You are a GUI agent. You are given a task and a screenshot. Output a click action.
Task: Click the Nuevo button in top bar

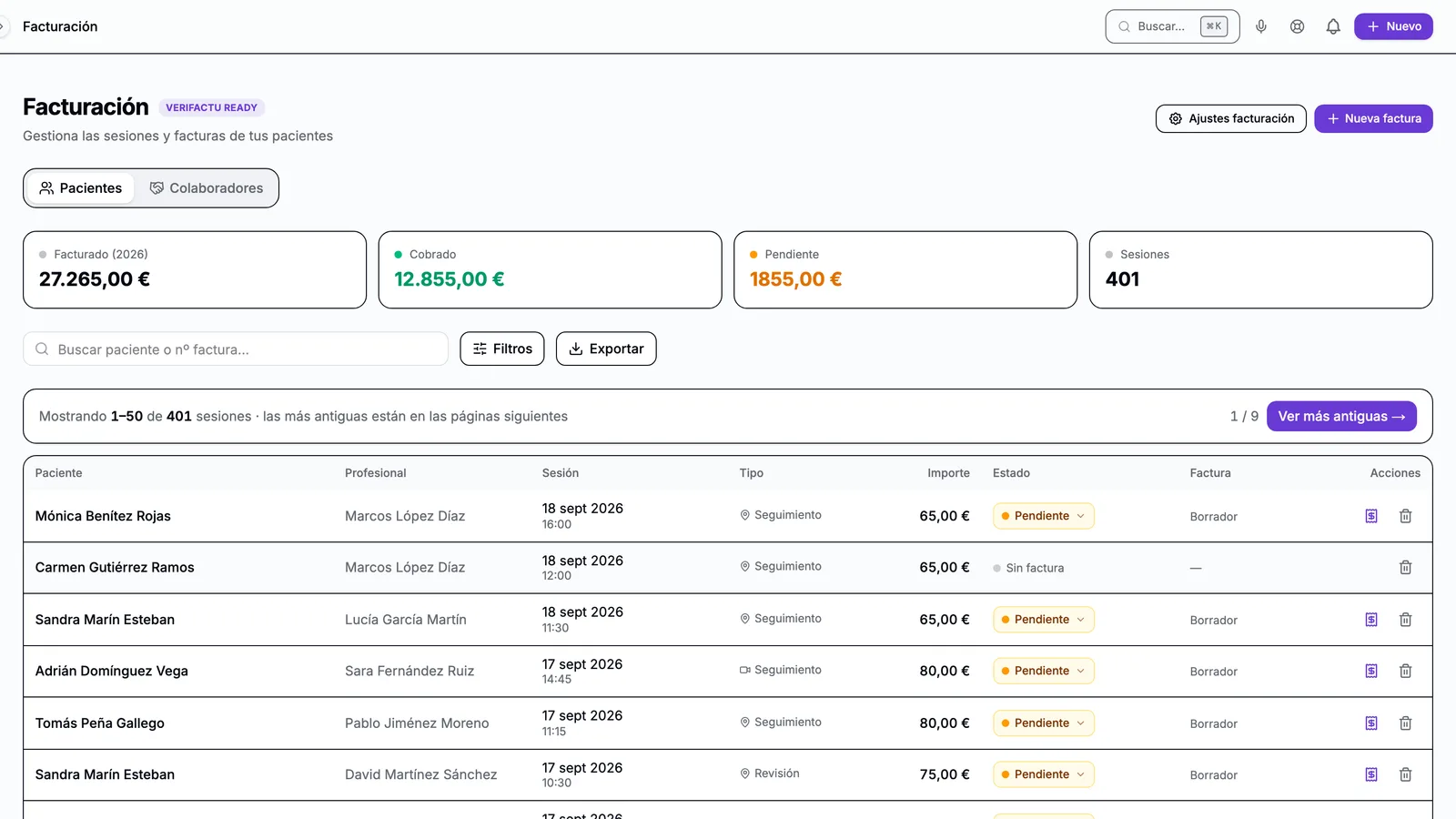1393,26
